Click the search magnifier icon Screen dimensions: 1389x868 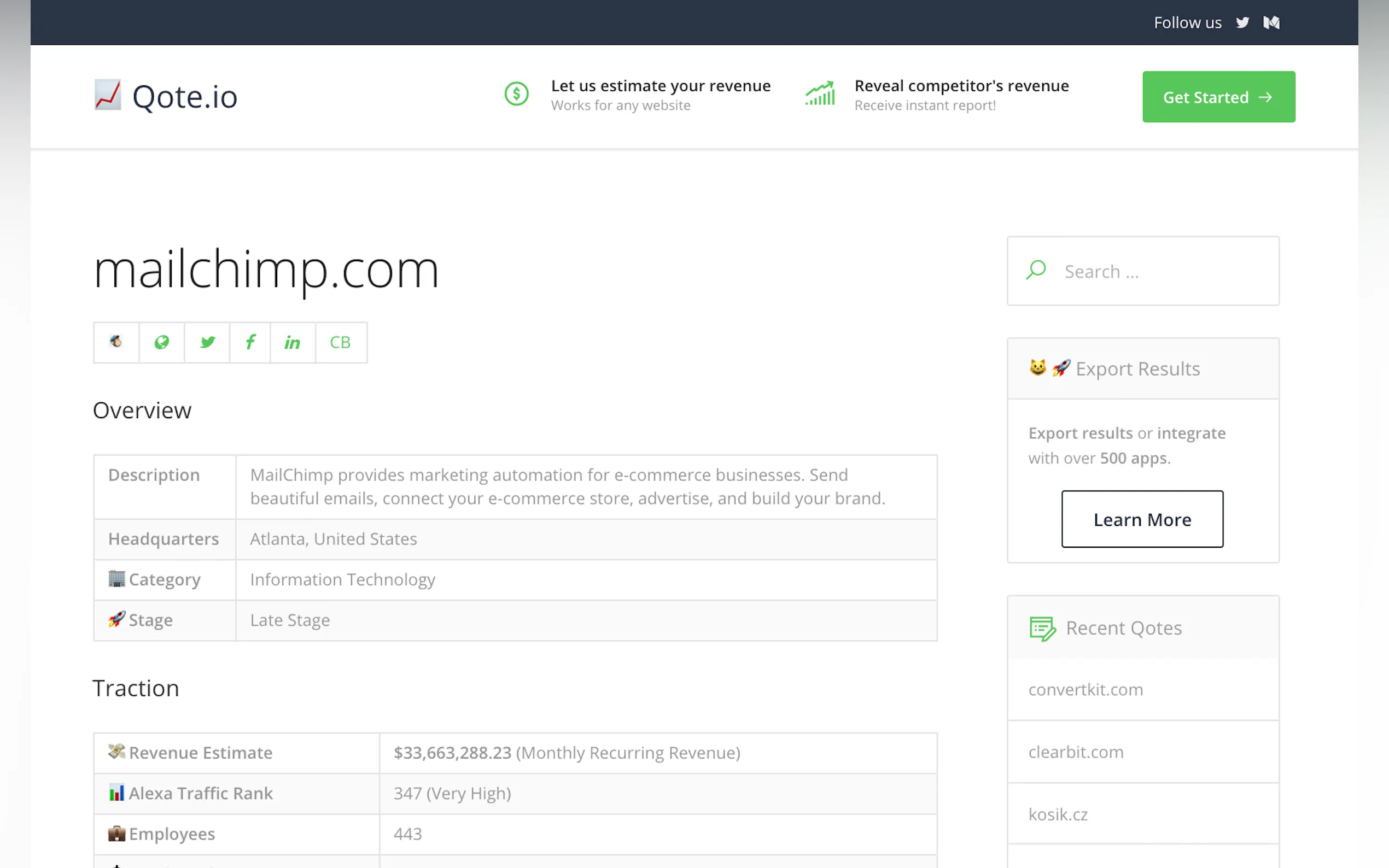(1036, 270)
